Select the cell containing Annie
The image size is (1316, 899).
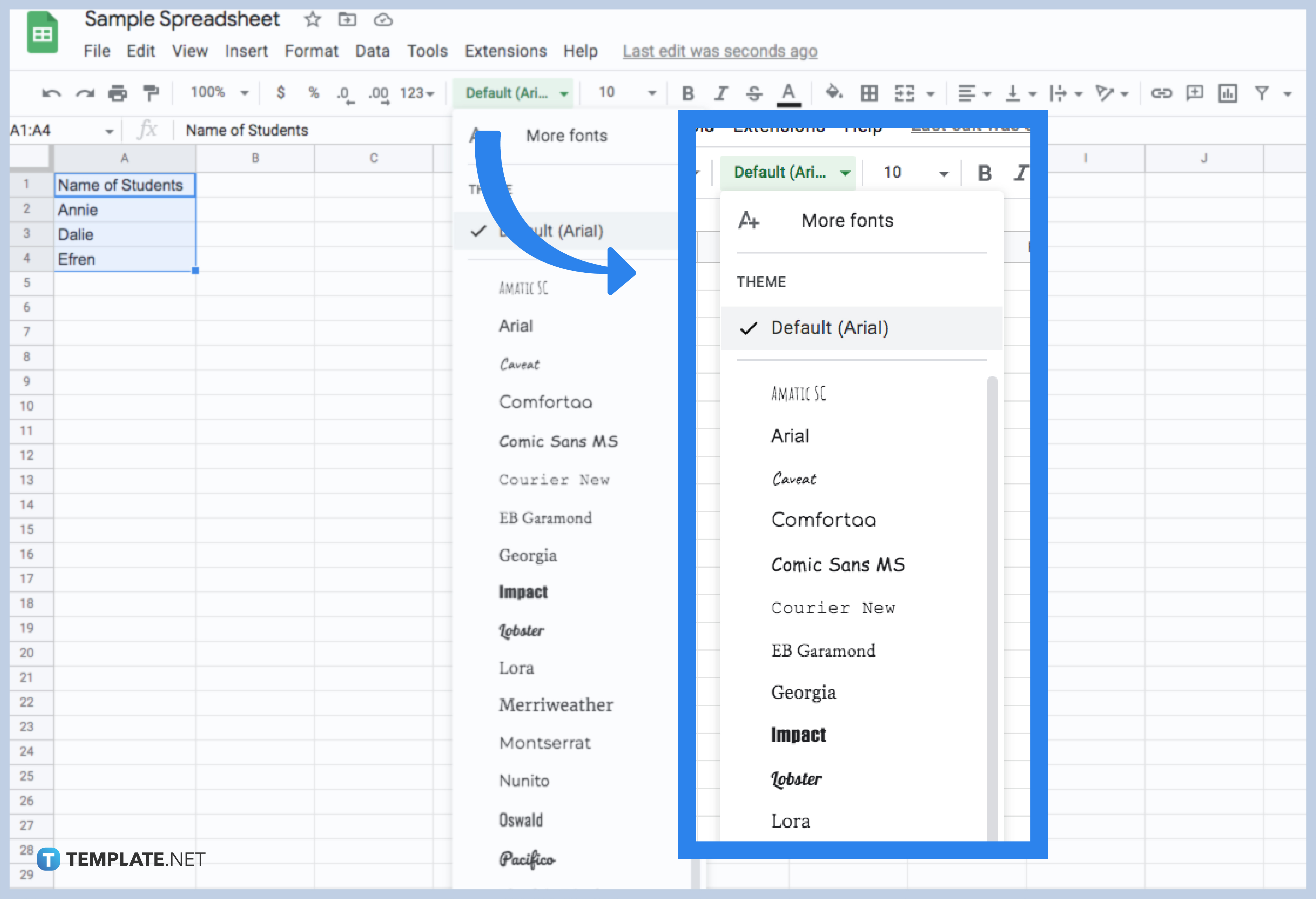125,210
